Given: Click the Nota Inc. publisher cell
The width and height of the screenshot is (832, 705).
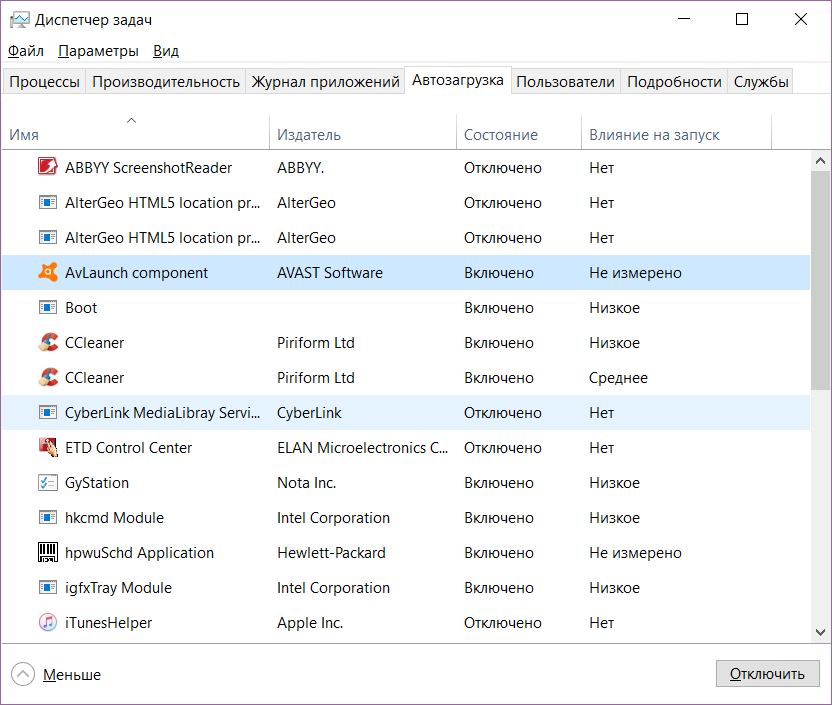Looking at the screenshot, I should 307,483.
